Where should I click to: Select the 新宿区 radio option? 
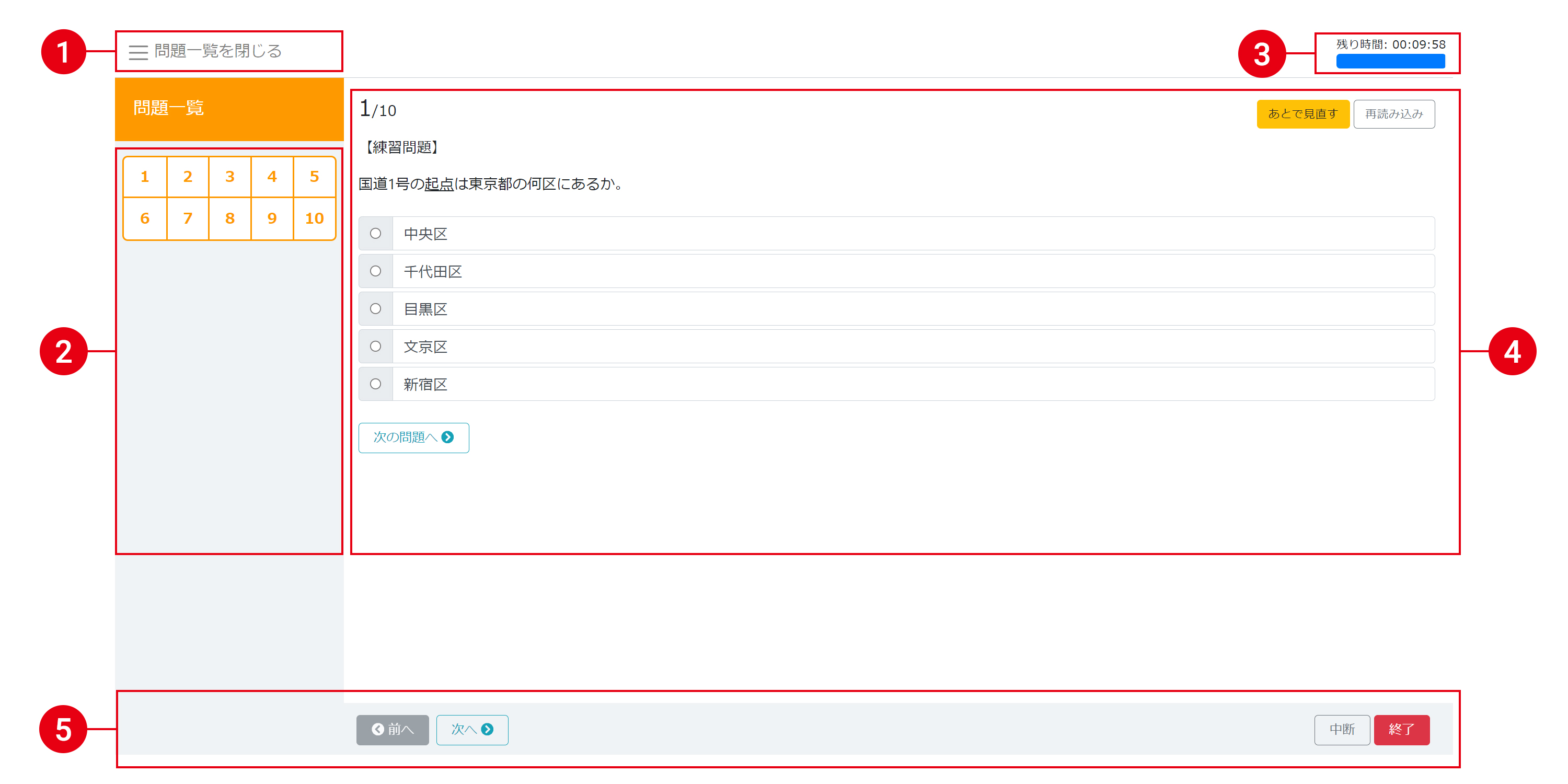click(x=376, y=384)
